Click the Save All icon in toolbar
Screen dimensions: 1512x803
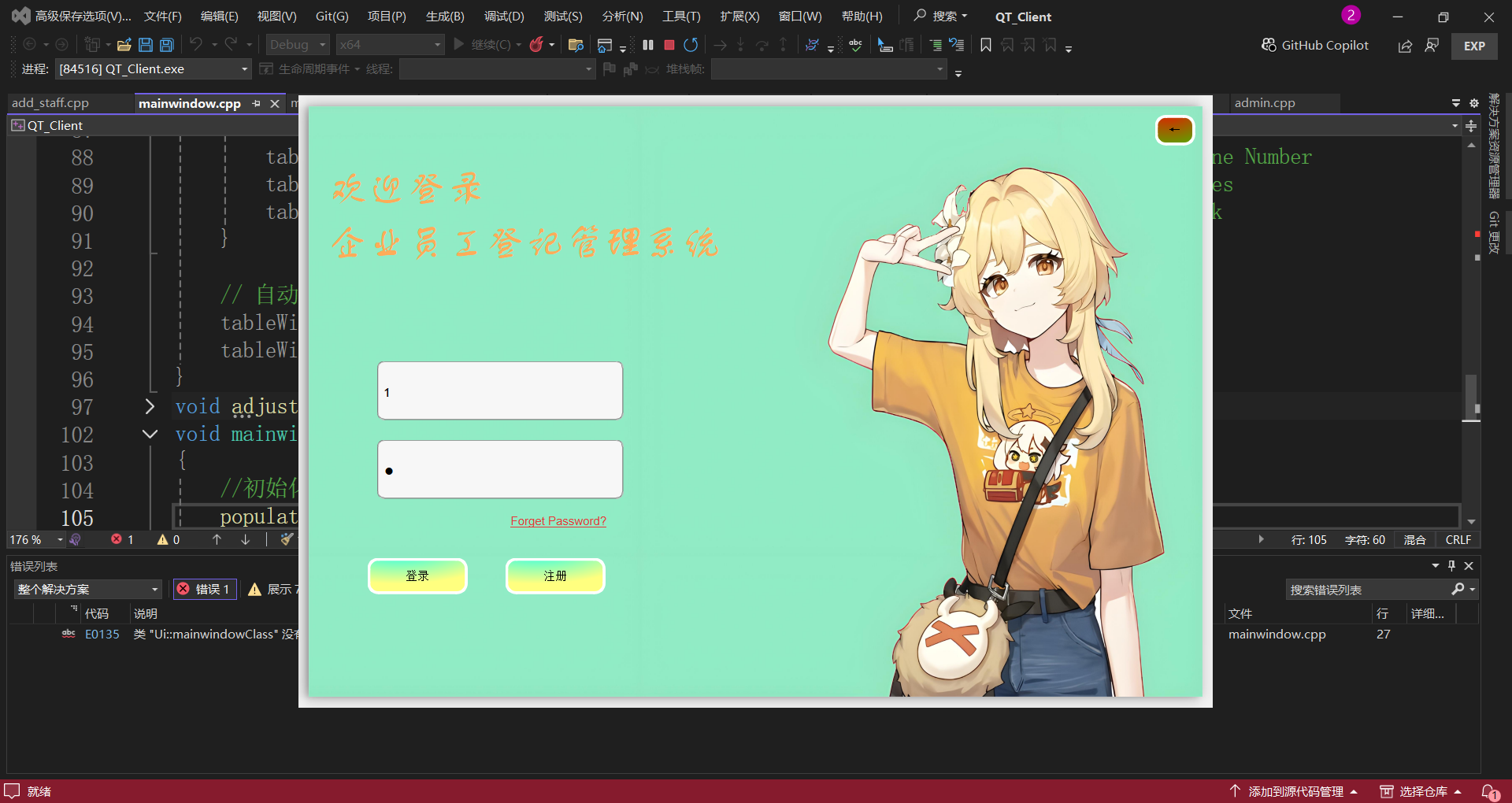coord(166,45)
